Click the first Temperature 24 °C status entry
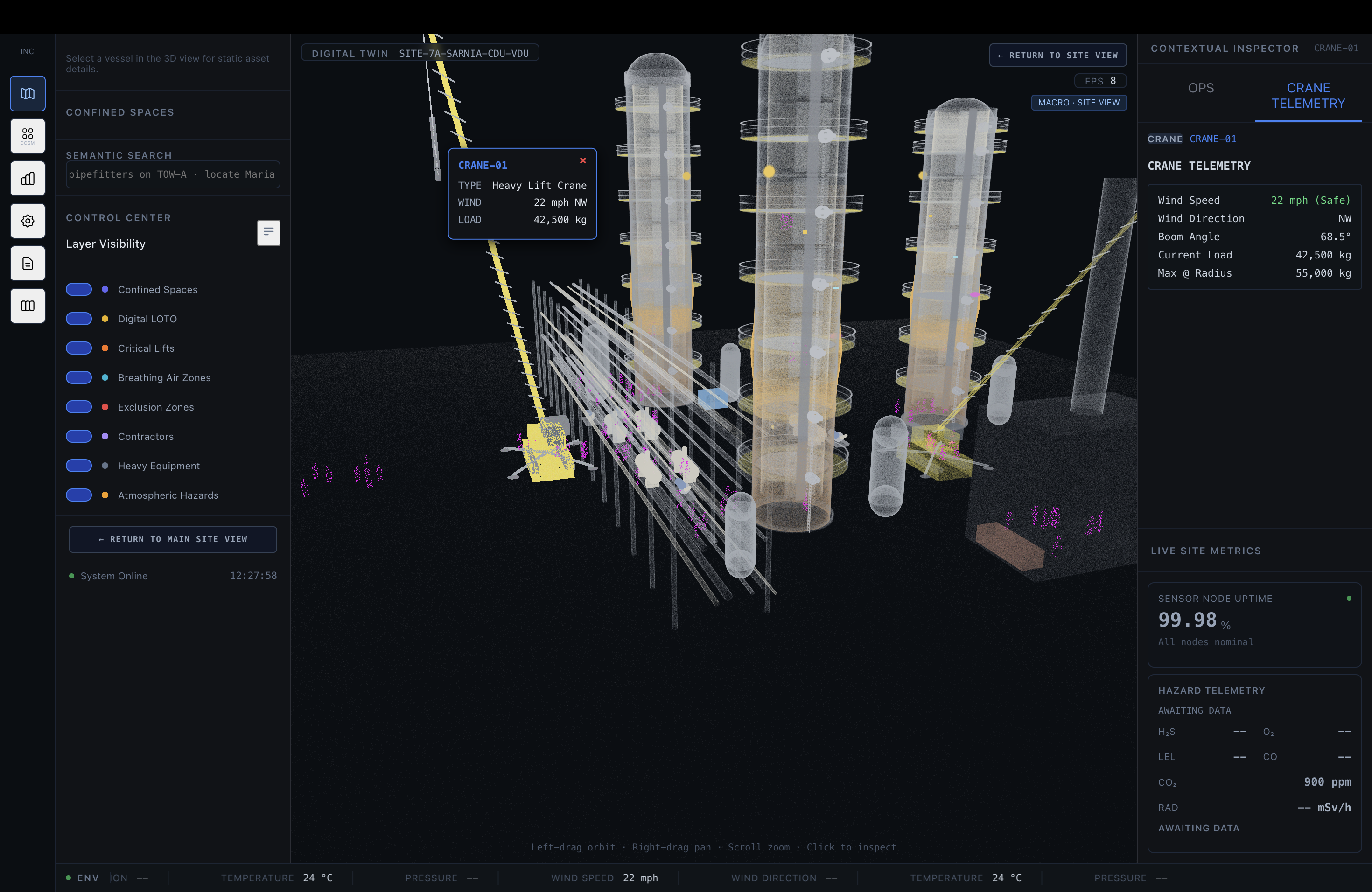This screenshot has height=892, width=1372. coord(277,878)
